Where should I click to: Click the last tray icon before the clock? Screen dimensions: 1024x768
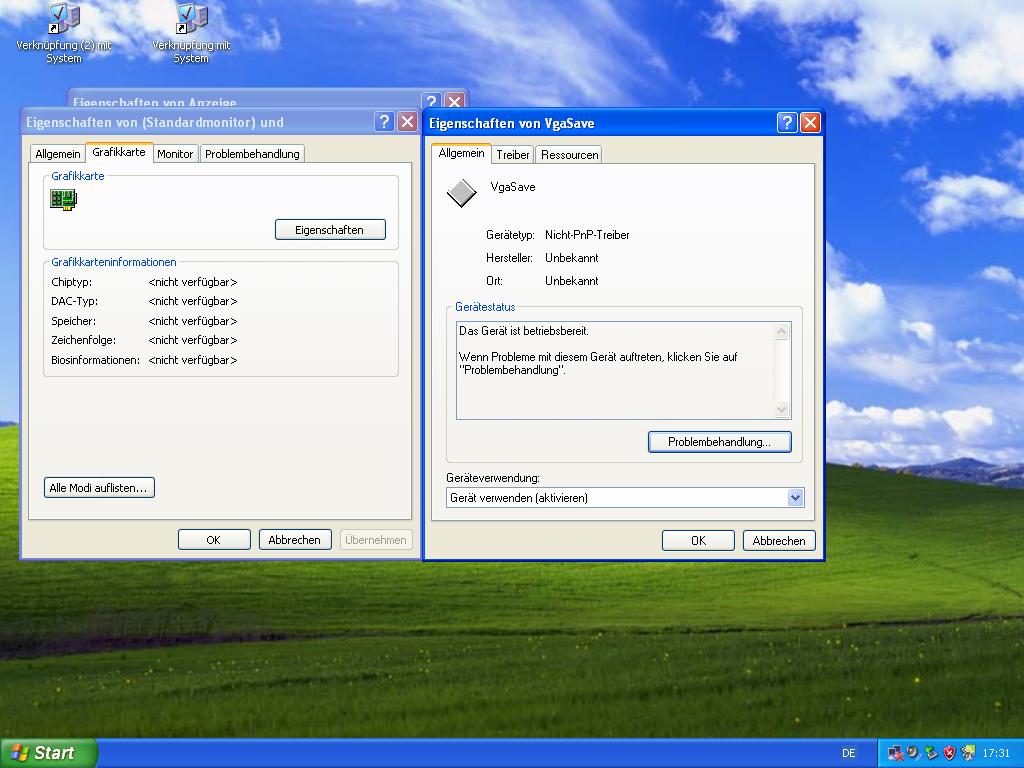coord(968,753)
